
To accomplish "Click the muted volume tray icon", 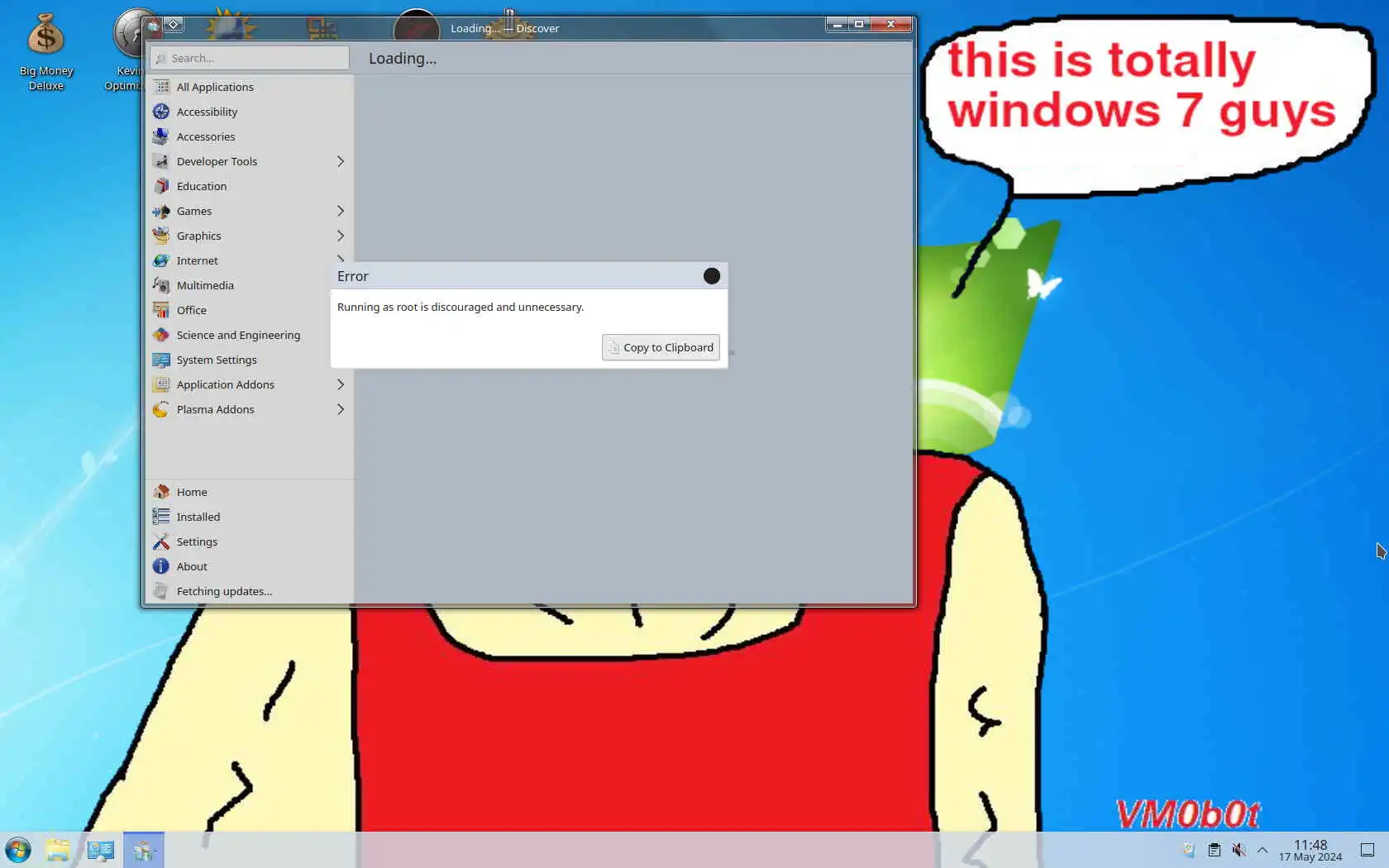I will (x=1239, y=850).
